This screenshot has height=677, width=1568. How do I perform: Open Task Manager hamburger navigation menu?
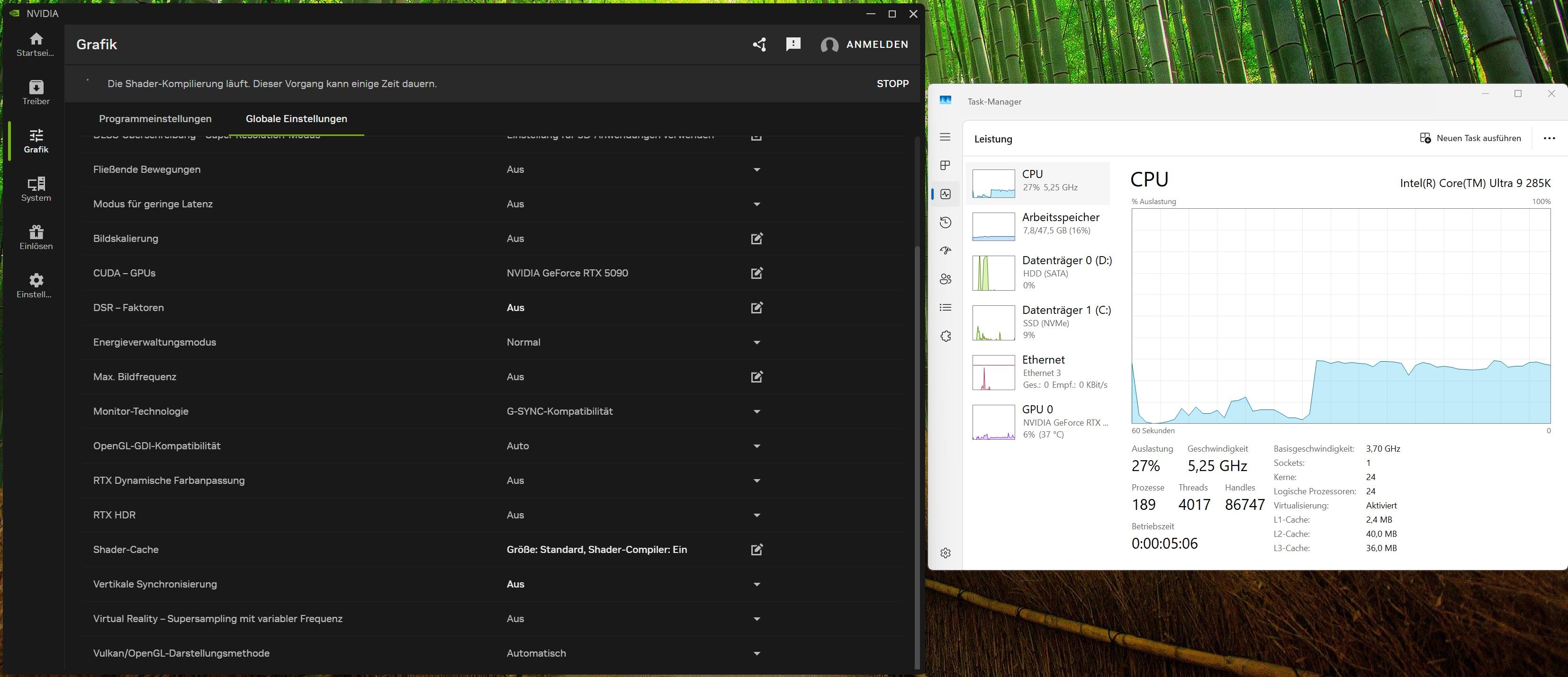click(x=946, y=137)
